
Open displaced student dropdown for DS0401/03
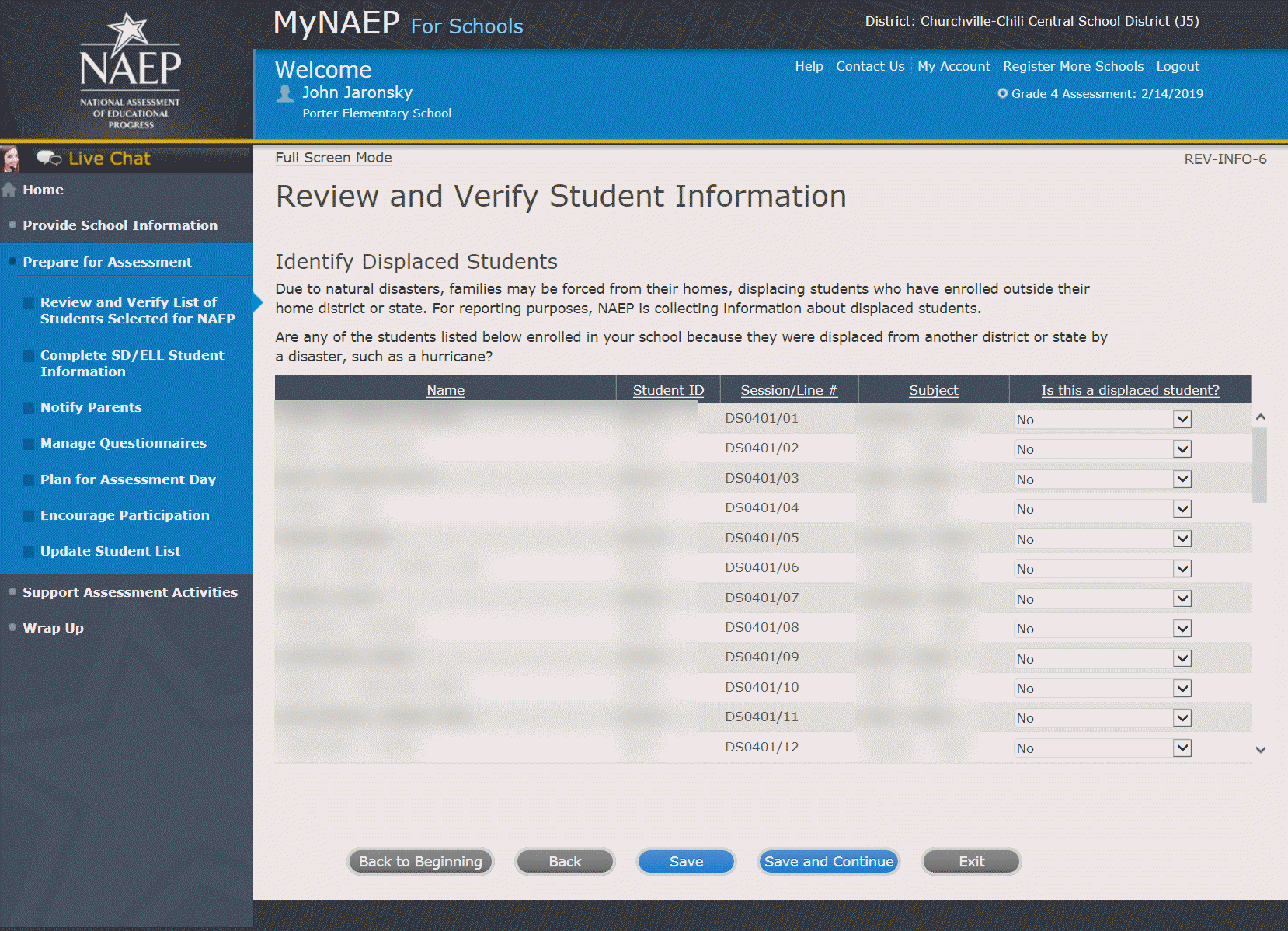[1103, 479]
